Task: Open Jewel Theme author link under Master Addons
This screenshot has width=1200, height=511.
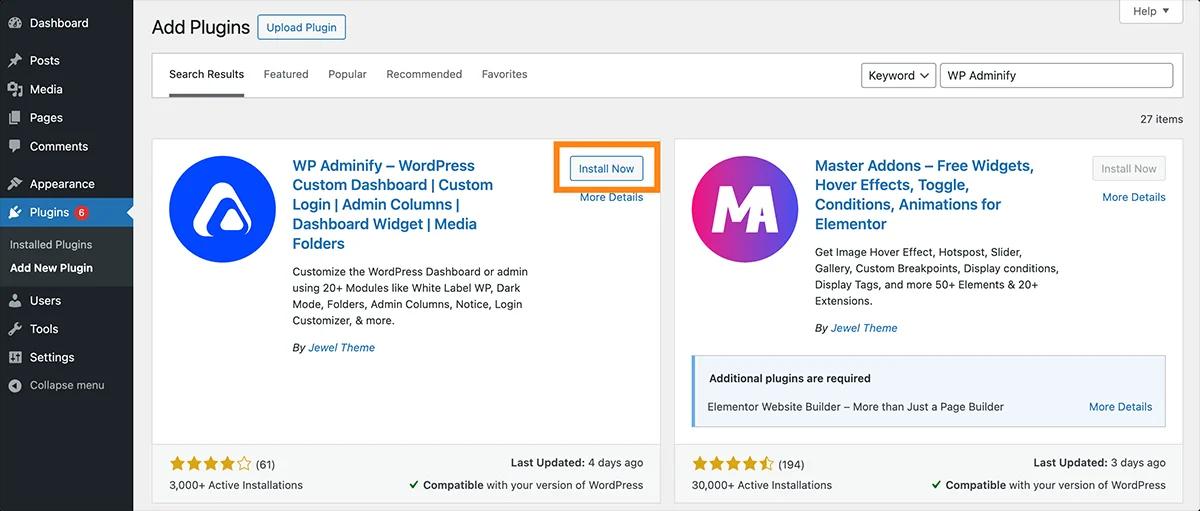Action: (x=864, y=328)
